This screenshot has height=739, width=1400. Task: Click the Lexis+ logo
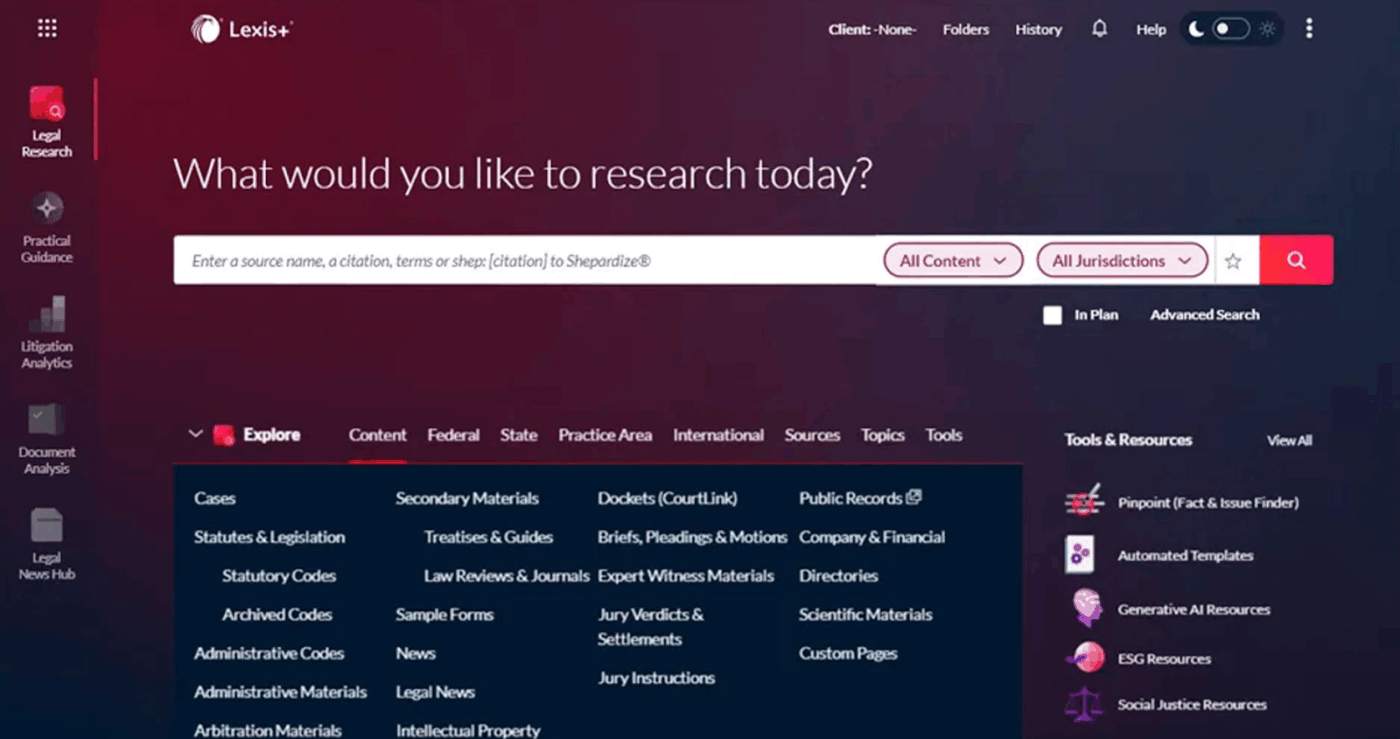[x=242, y=29]
